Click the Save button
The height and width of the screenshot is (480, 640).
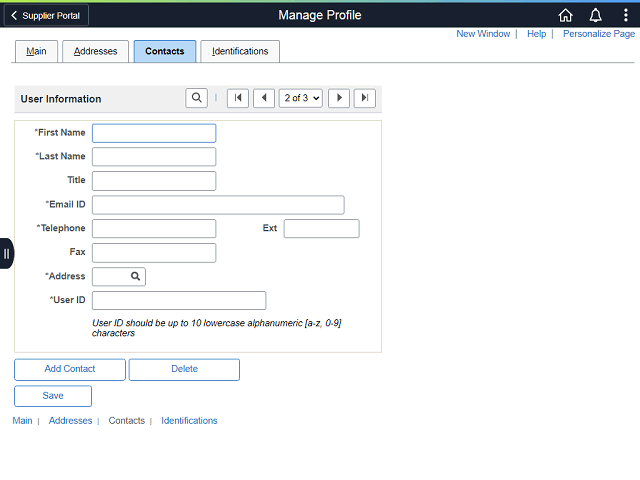point(53,396)
